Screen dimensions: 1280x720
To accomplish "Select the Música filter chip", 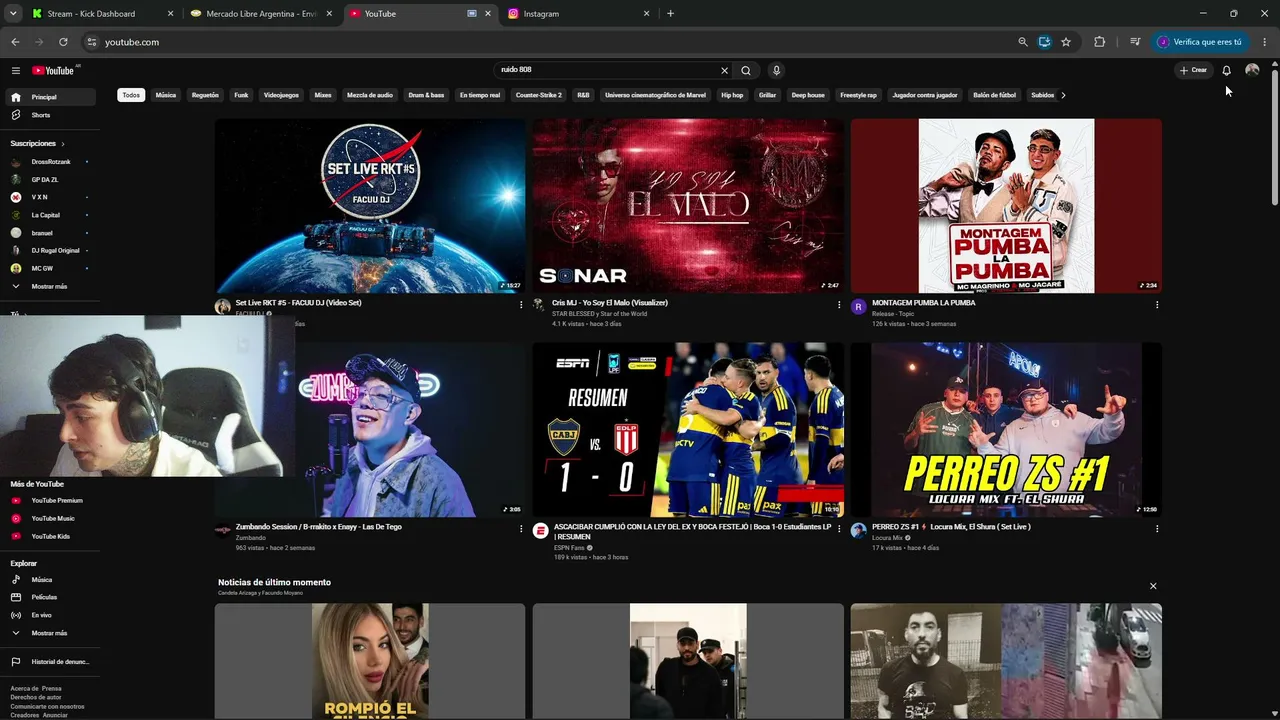I will [x=166, y=95].
